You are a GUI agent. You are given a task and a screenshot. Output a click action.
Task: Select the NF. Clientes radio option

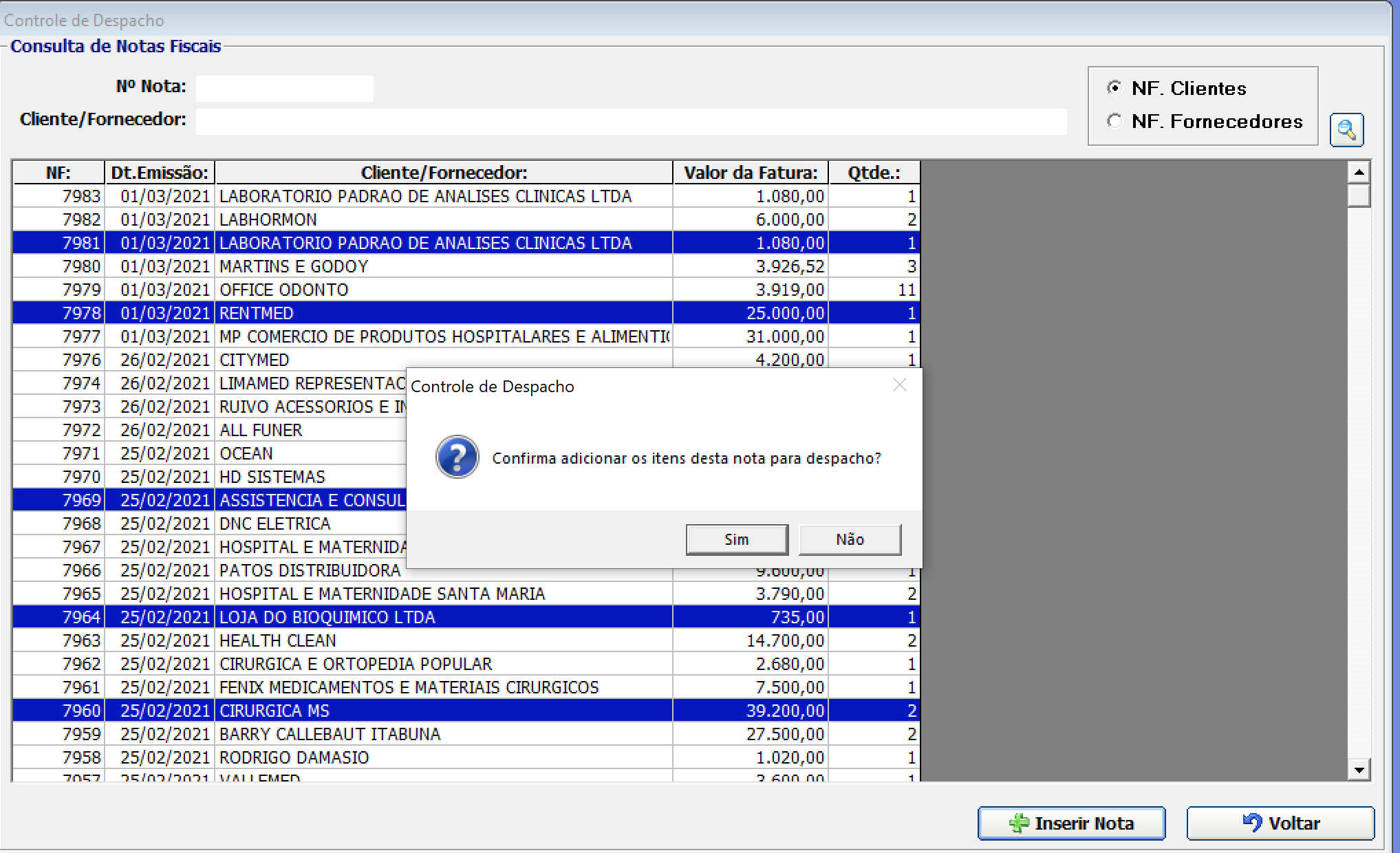1114,88
